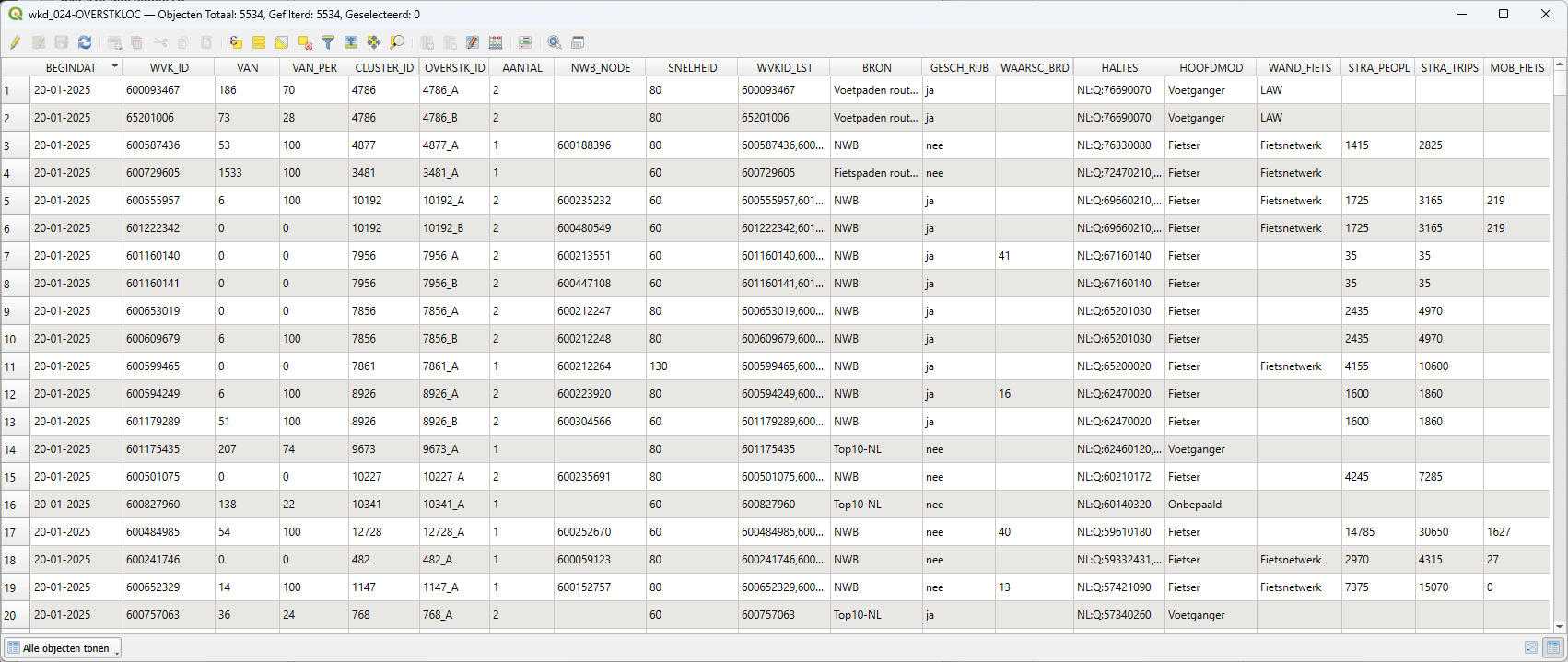The width and height of the screenshot is (1568, 662).
Task: Click 'Onbepaald' in the HOOFDMOD column
Action: tap(1211, 505)
